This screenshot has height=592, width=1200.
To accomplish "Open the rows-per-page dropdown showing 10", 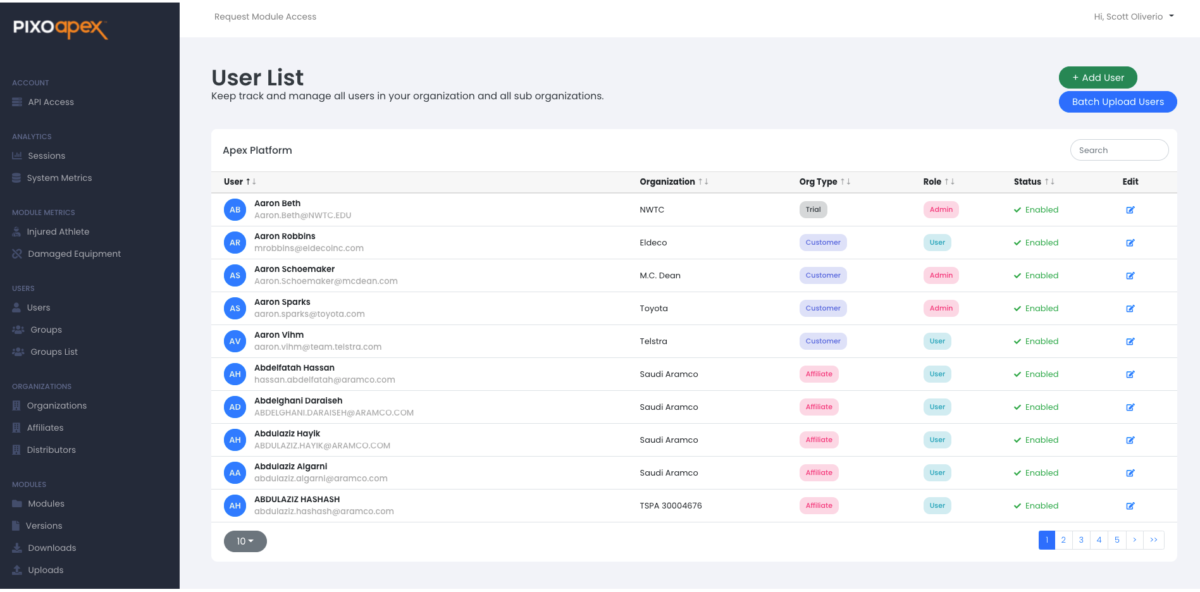I will (x=245, y=540).
